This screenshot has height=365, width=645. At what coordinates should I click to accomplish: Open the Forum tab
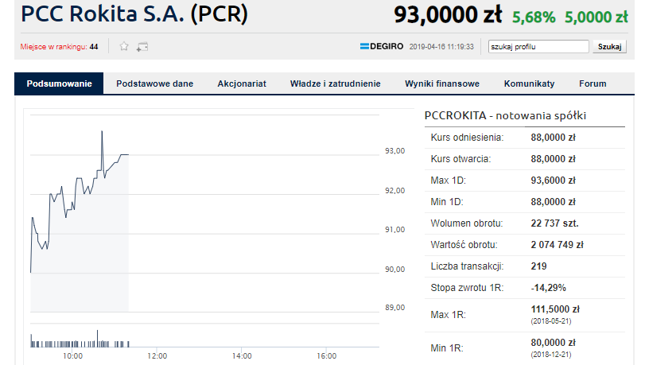coord(593,84)
